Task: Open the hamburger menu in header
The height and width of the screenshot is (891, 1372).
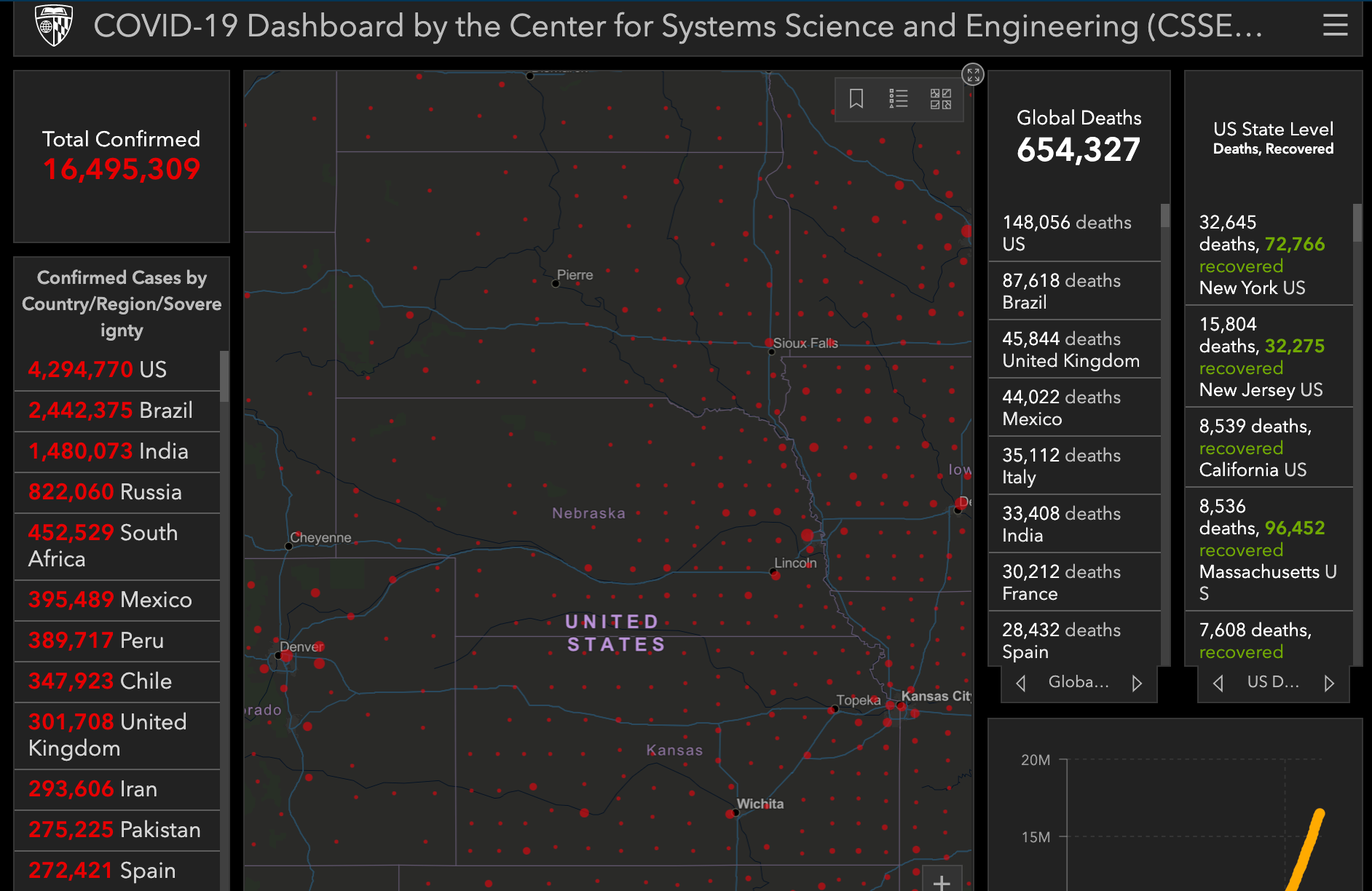Action: pyautogui.click(x=1335, y=25)
